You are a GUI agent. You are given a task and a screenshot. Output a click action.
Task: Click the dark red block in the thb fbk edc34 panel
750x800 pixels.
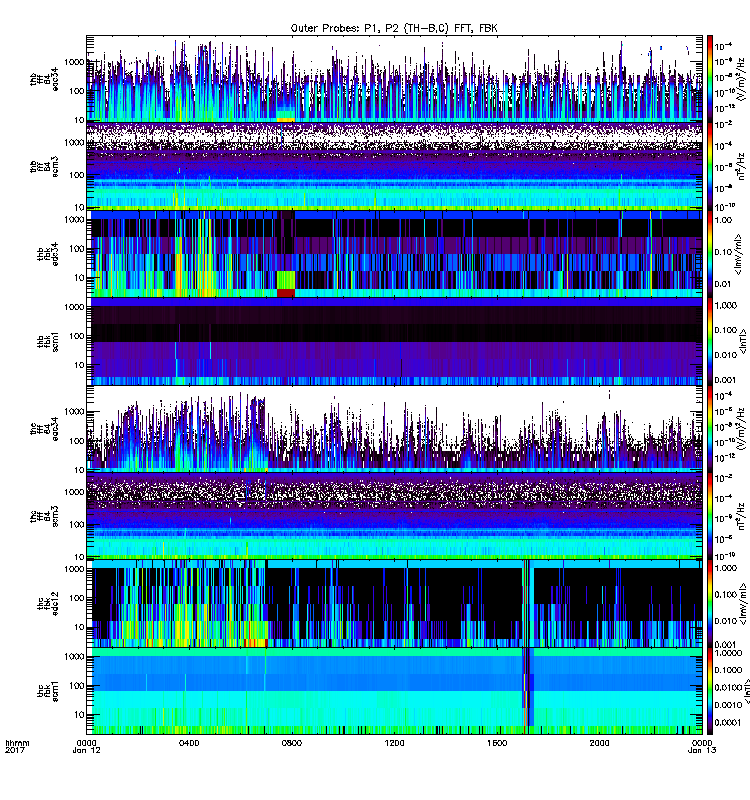286,293
